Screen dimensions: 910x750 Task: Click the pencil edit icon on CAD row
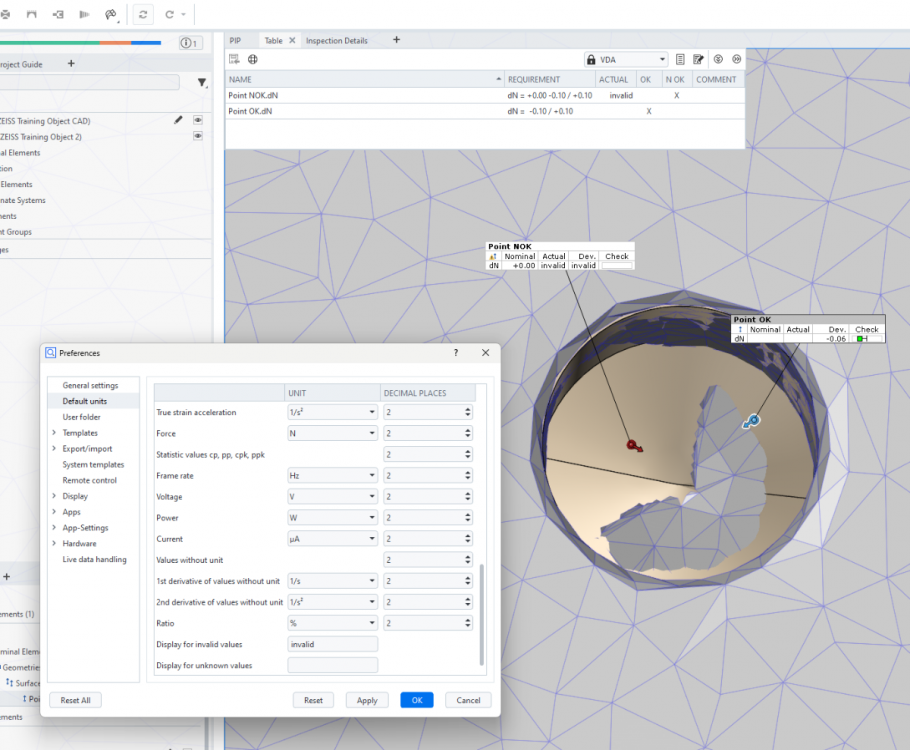coord(178,120)
